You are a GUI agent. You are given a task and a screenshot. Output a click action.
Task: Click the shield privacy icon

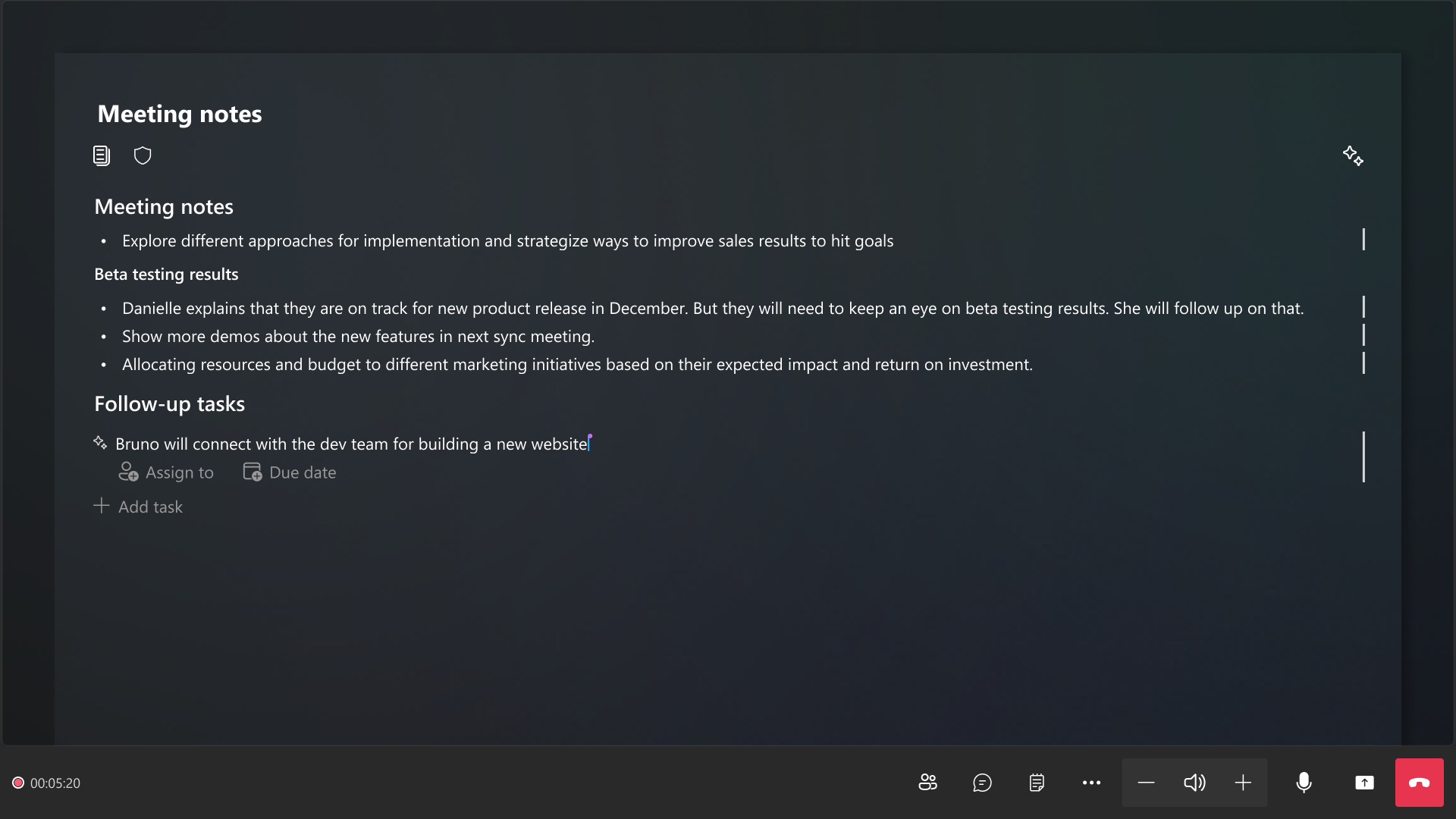(143, 155)
